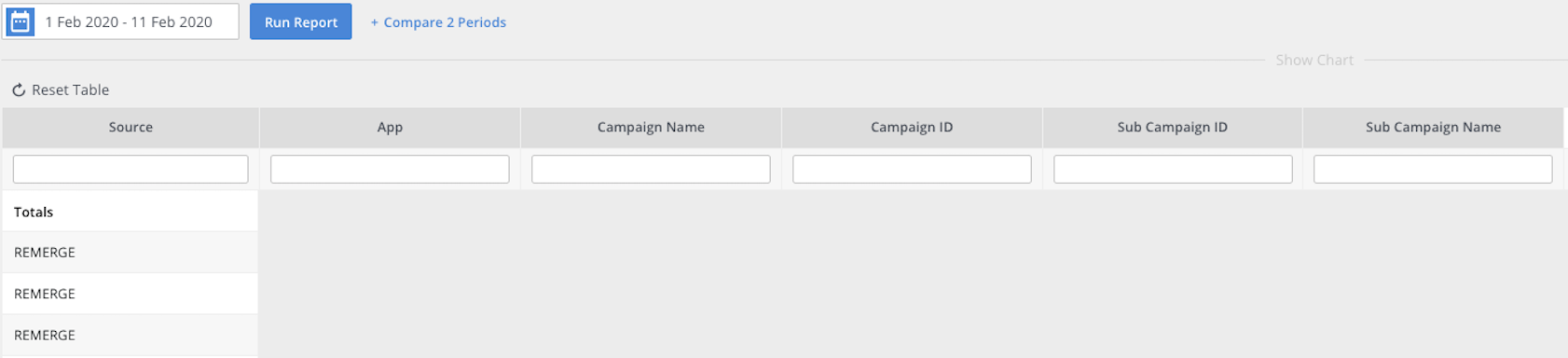Show the chart panel

click(1314, 60)
